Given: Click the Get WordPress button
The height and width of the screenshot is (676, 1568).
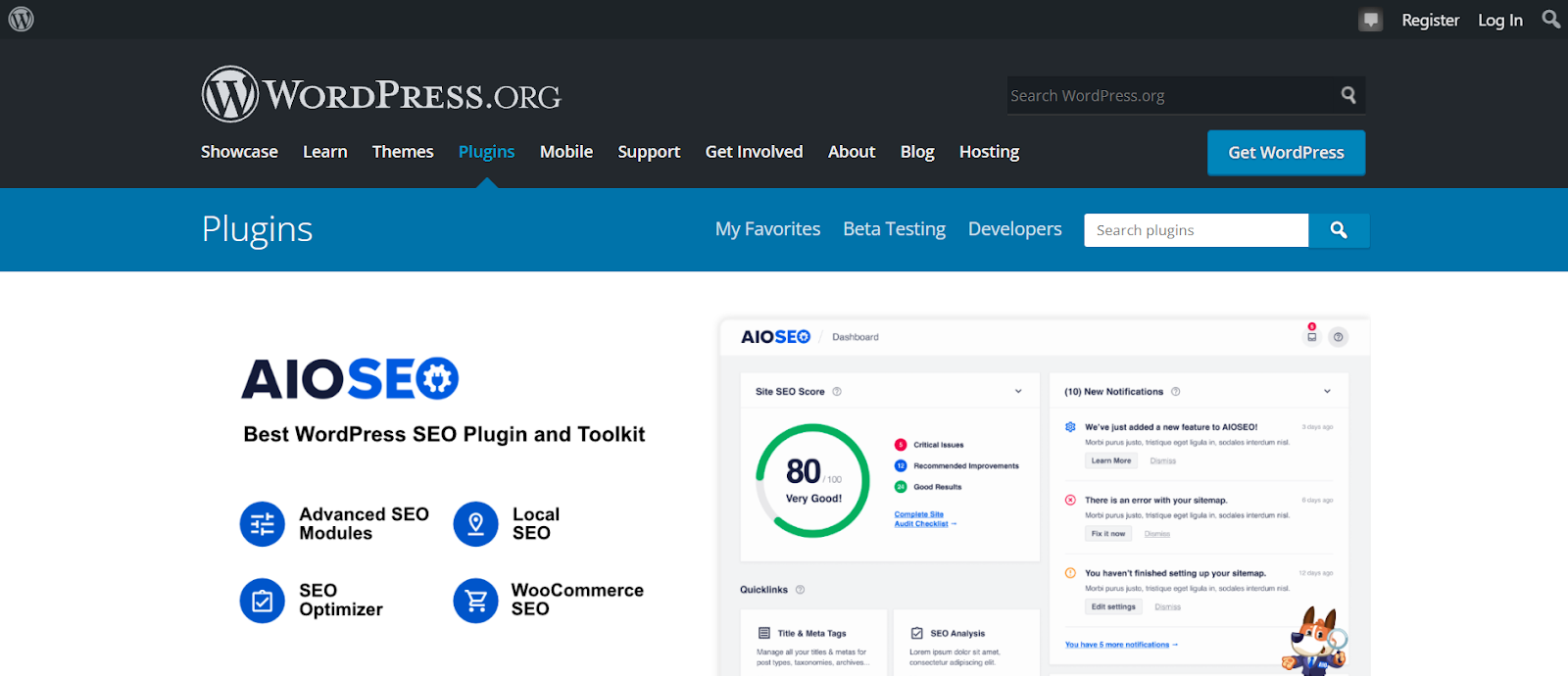Looking at the screenshot, I should (x=1287, y=153).
